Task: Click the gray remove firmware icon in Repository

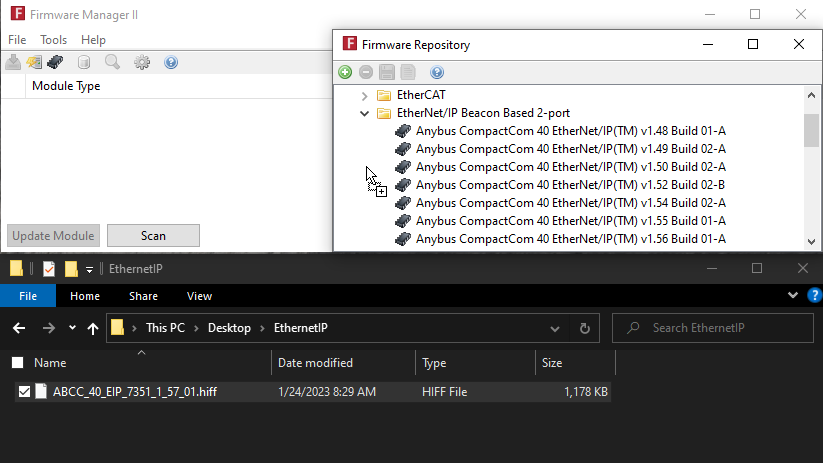Action: click(x=366, y=72)
